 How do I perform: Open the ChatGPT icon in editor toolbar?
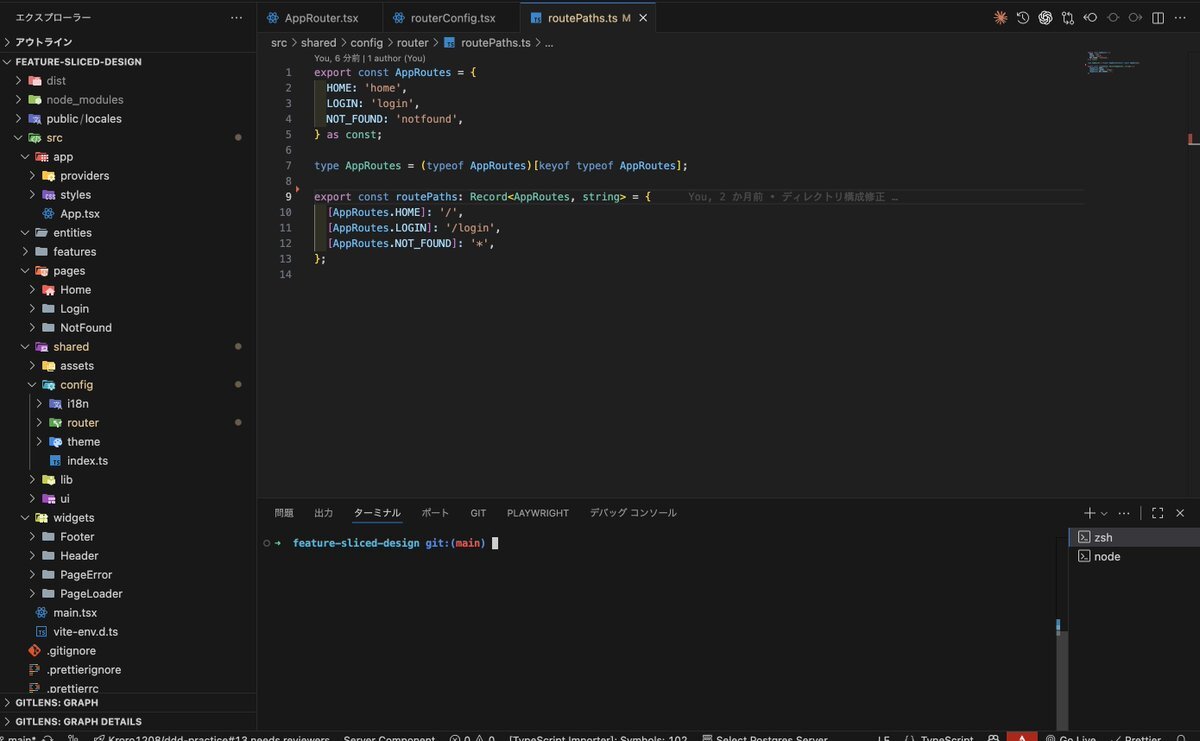click(x=1045, y=18)
